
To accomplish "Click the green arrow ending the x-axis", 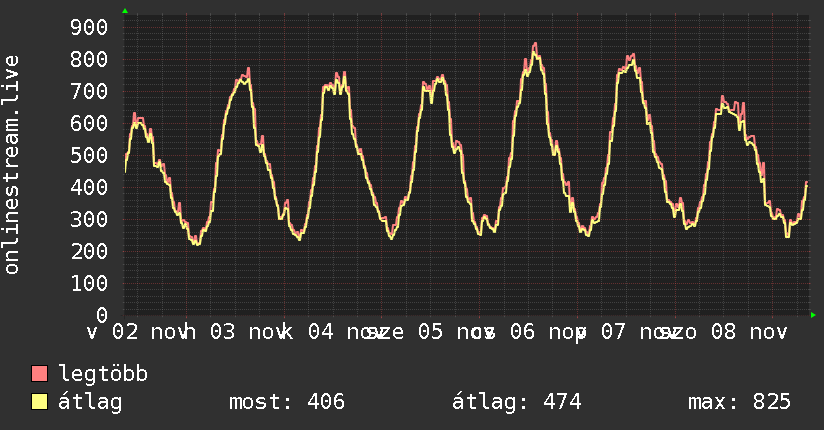I will pyautogui.click(x=813, y=315).
